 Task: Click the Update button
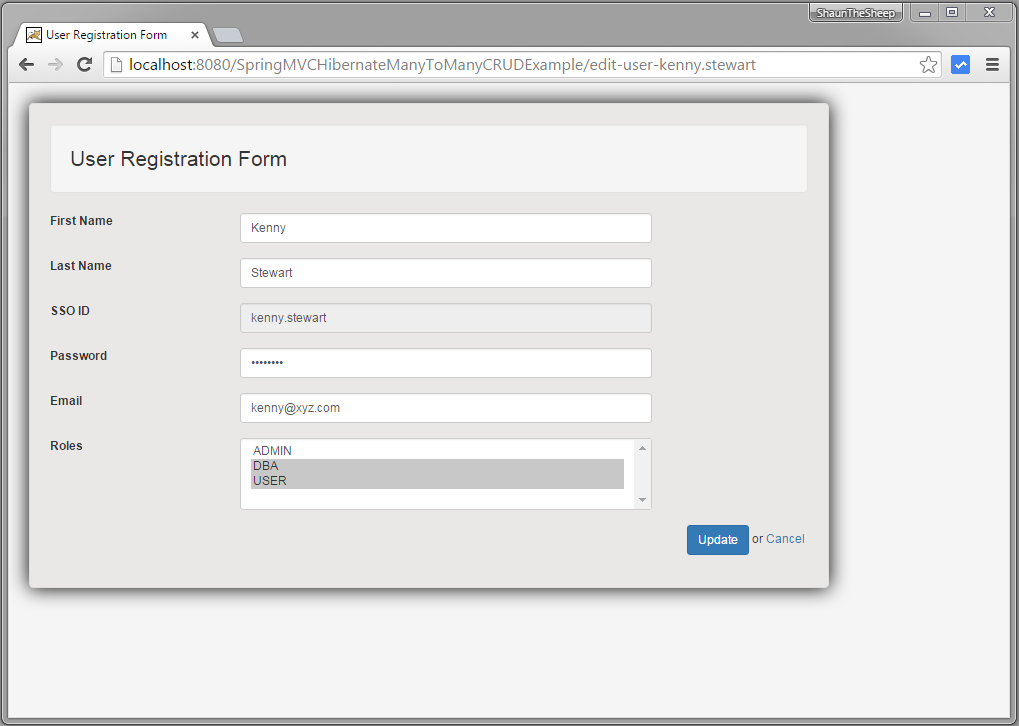[717, 539]
